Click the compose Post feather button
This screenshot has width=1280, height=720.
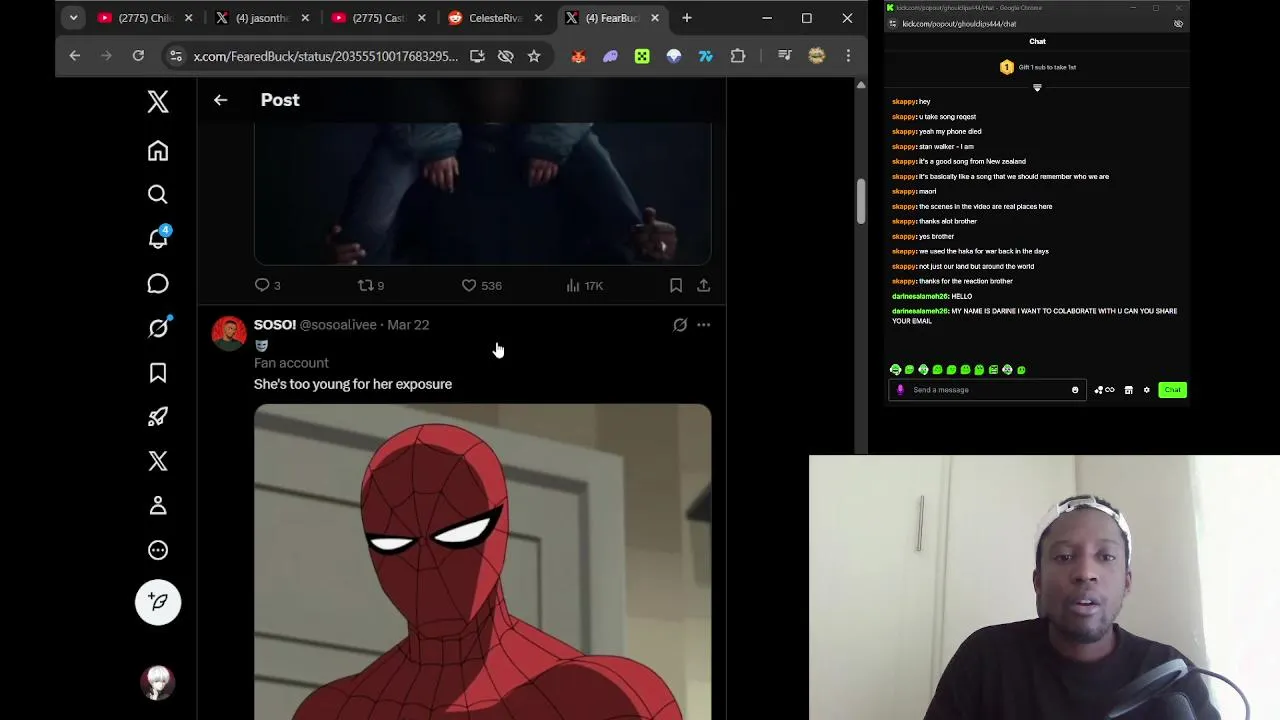coord(158,602)
